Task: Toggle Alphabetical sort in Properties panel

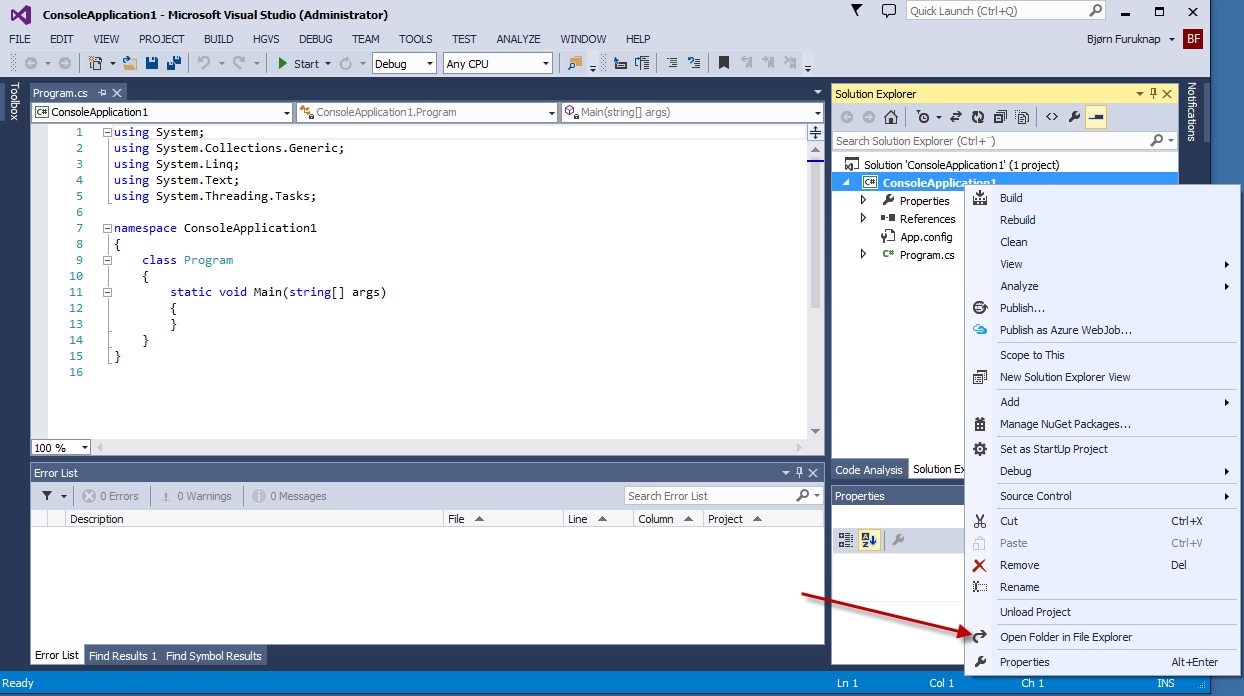Action: point(869,540)
